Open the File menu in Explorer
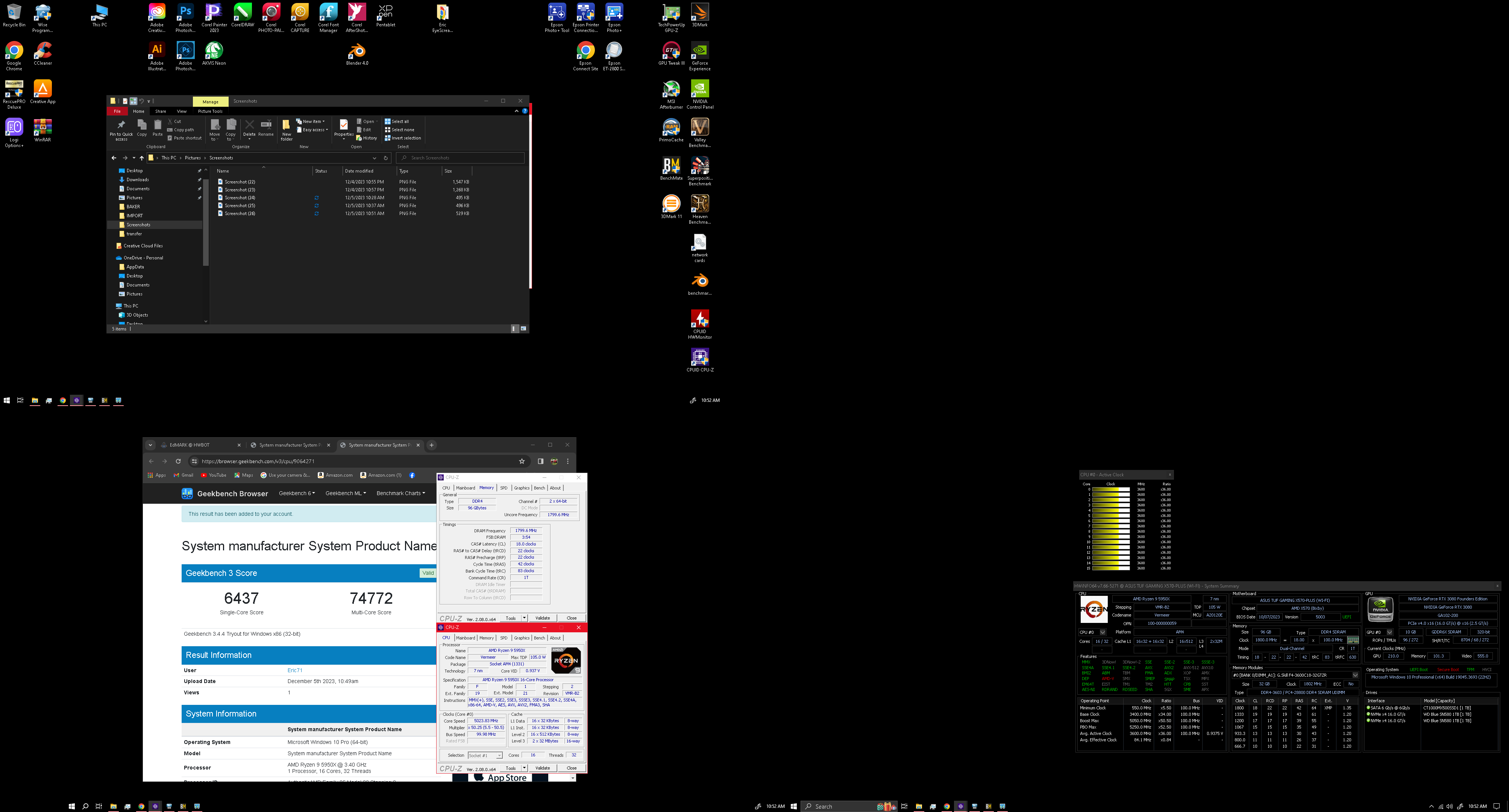The height and width of the screenshot is (812, 1509). tap(117, 111)
